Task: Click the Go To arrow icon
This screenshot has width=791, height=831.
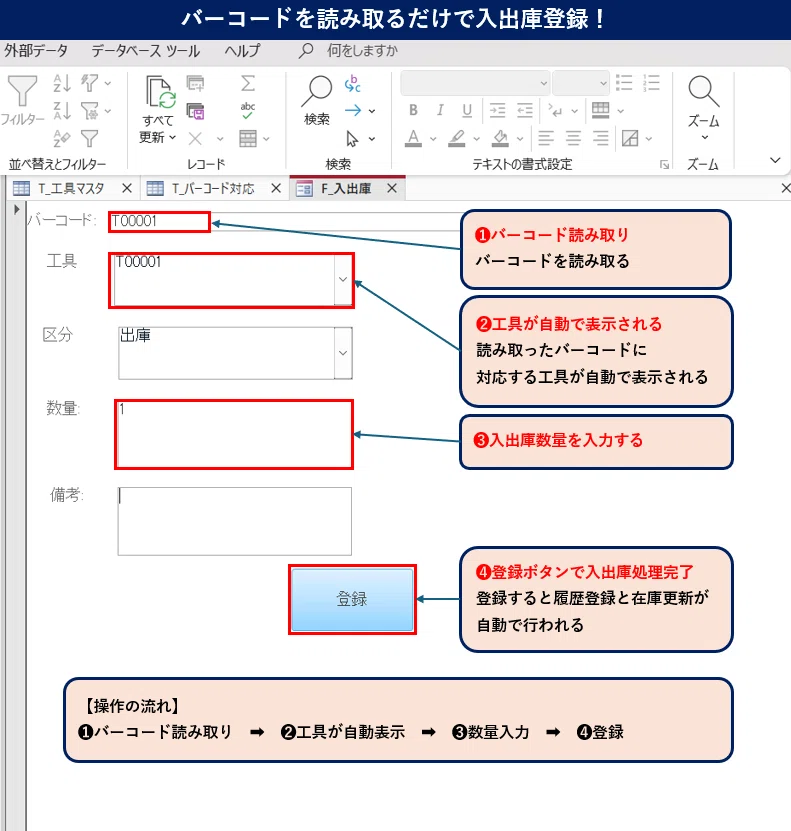Action: pos(353,111)
